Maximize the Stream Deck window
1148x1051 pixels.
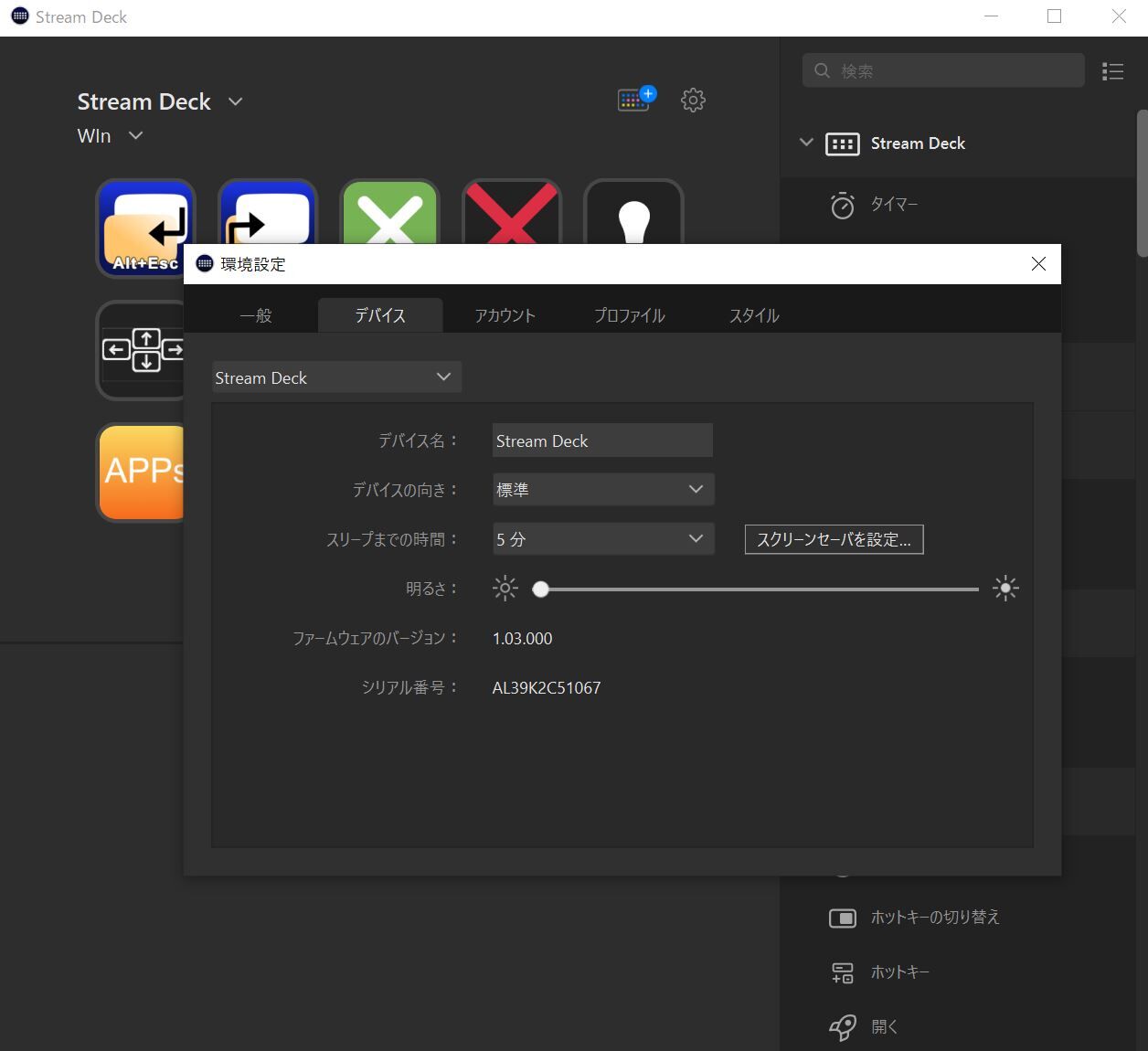(1054, 16)
